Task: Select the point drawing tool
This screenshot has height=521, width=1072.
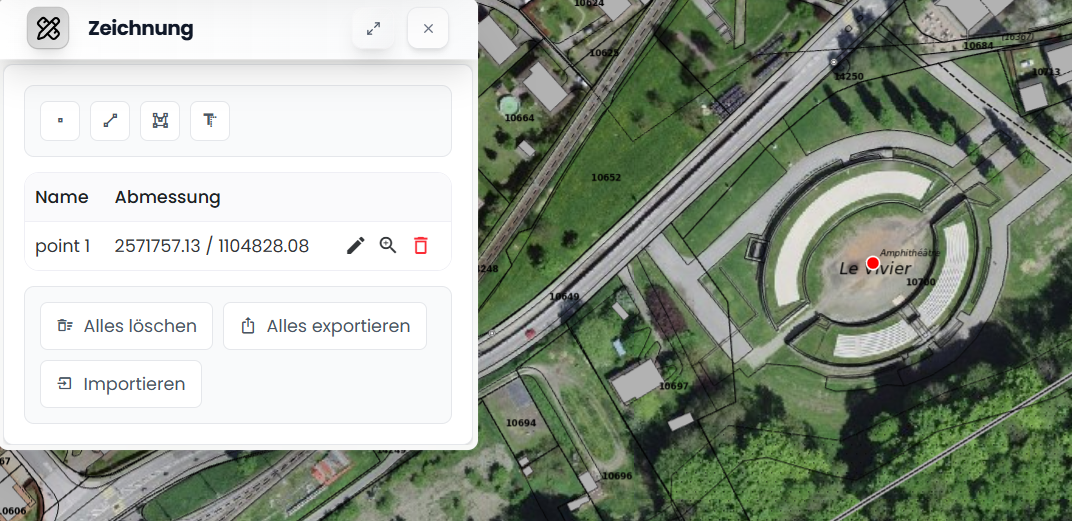Action: click(x=60, y=121)
